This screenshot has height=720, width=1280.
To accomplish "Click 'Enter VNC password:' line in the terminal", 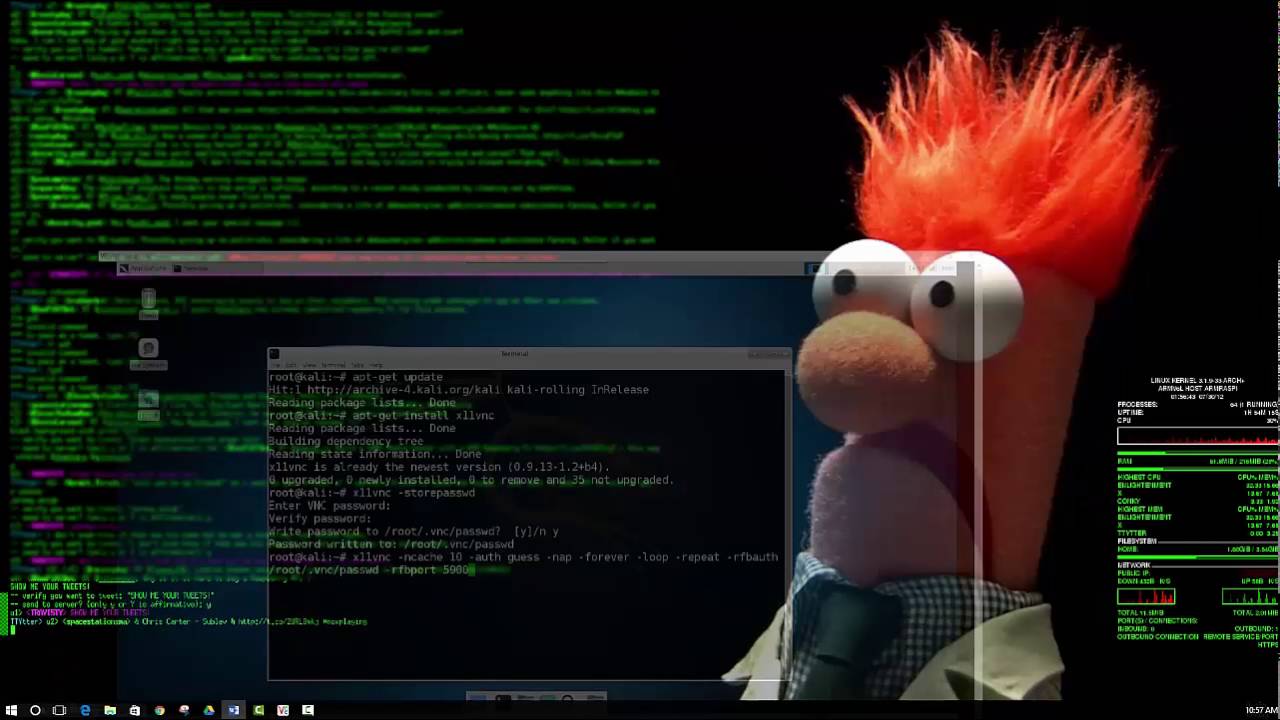I will (329, 506).
